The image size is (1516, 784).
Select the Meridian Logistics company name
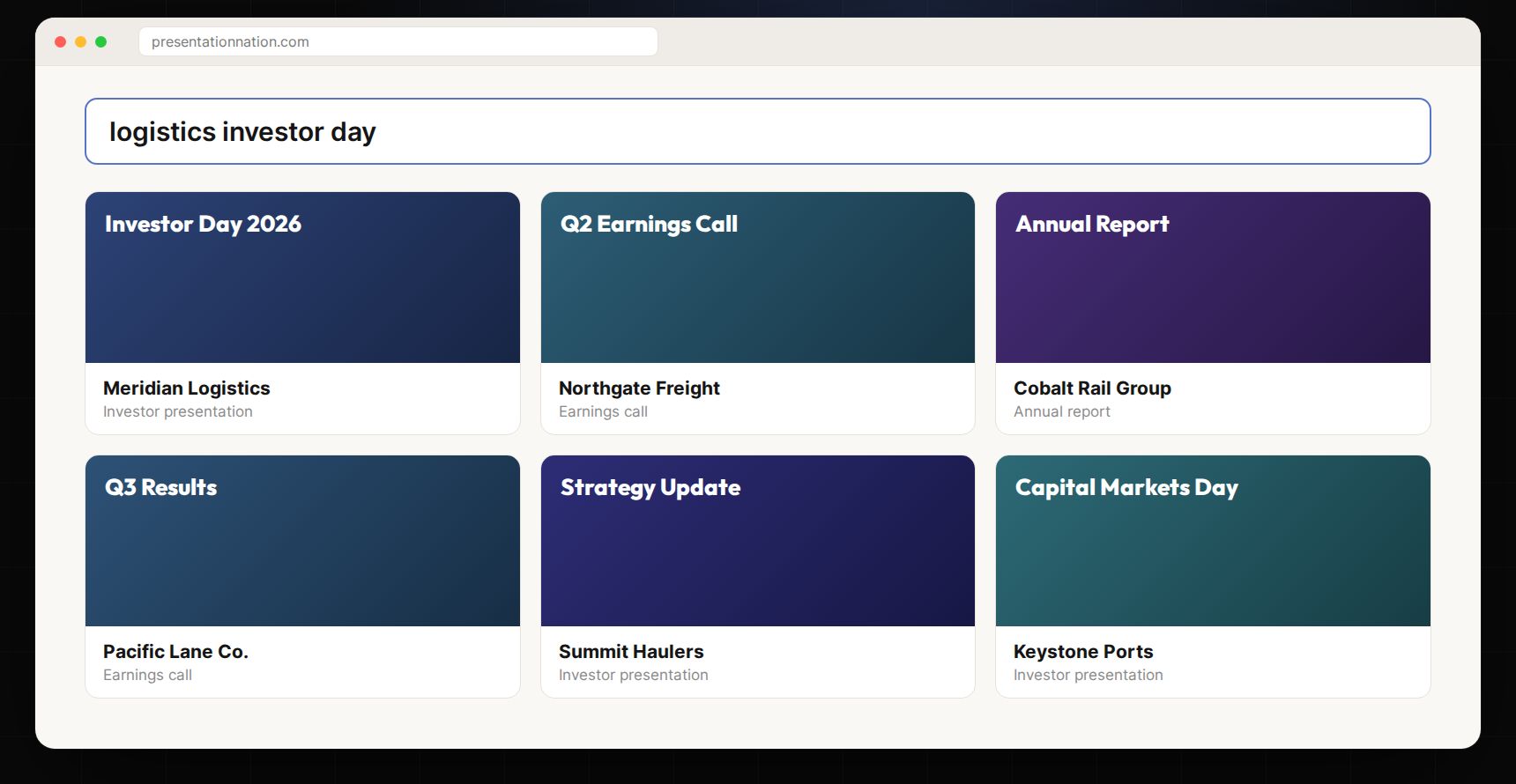187,388
